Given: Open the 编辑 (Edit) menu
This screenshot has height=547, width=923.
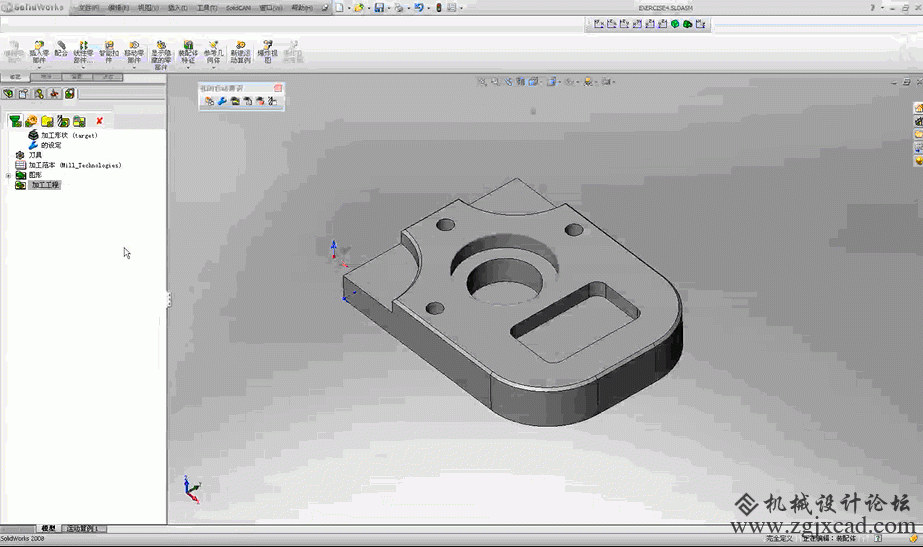Looking at the screenshot, I should click(118, 8).
